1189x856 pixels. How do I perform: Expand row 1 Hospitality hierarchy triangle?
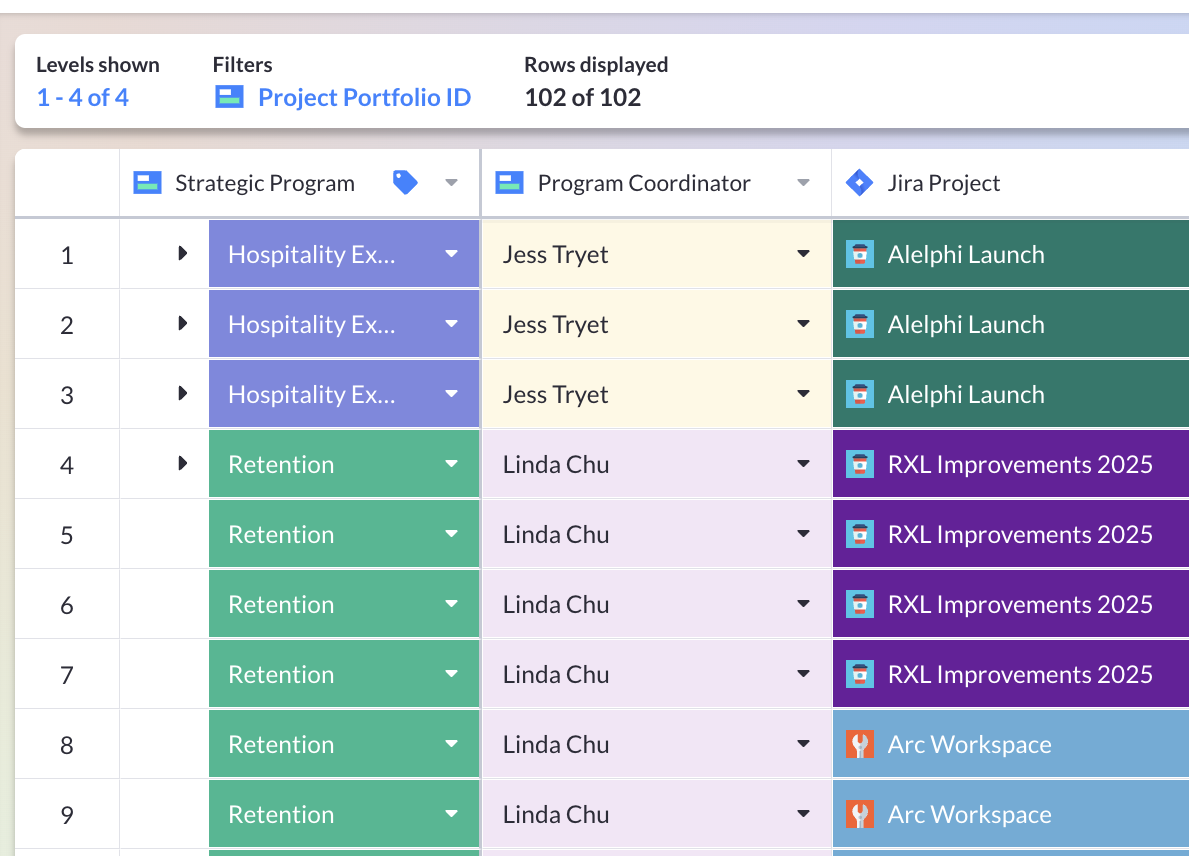coord(182,254)
